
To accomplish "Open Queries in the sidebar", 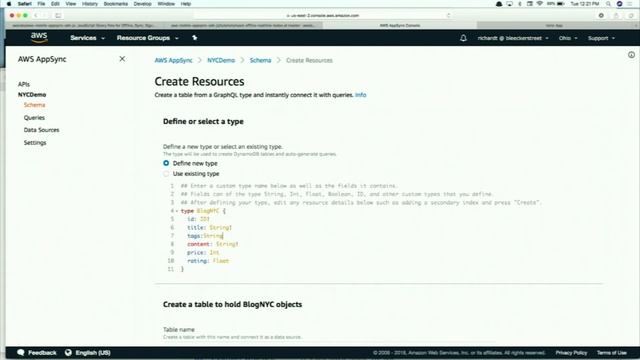I will (34, 118).
